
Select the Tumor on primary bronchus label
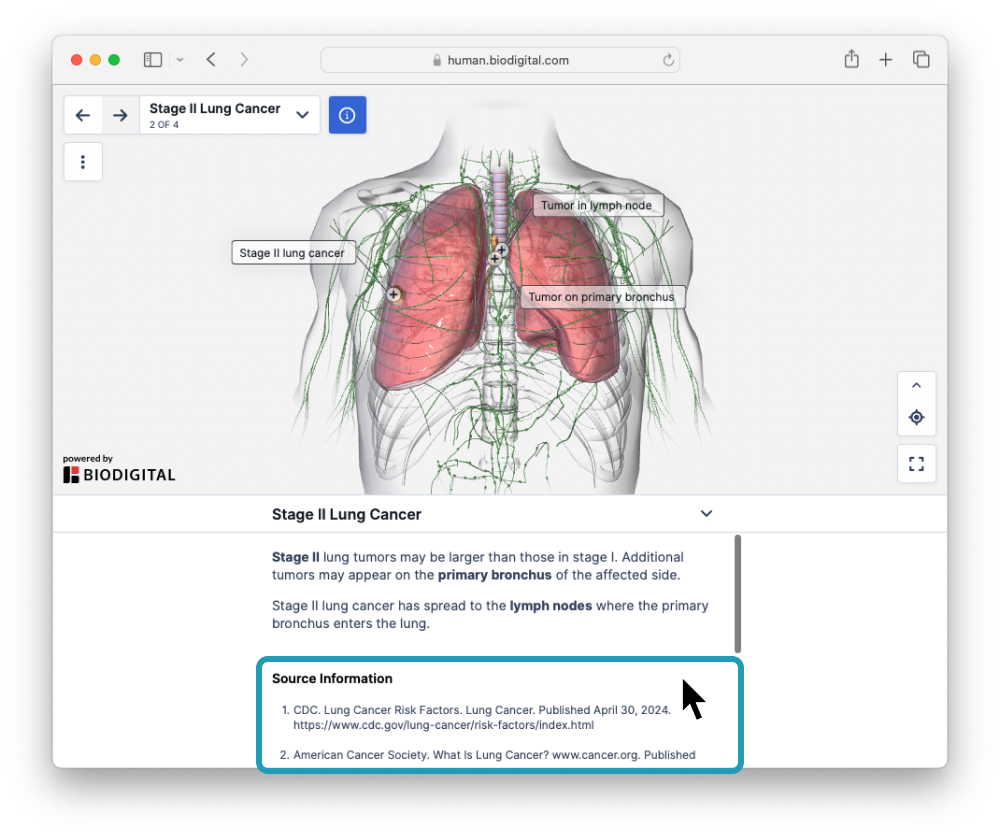pyautogui.click(x=601, y=297)
